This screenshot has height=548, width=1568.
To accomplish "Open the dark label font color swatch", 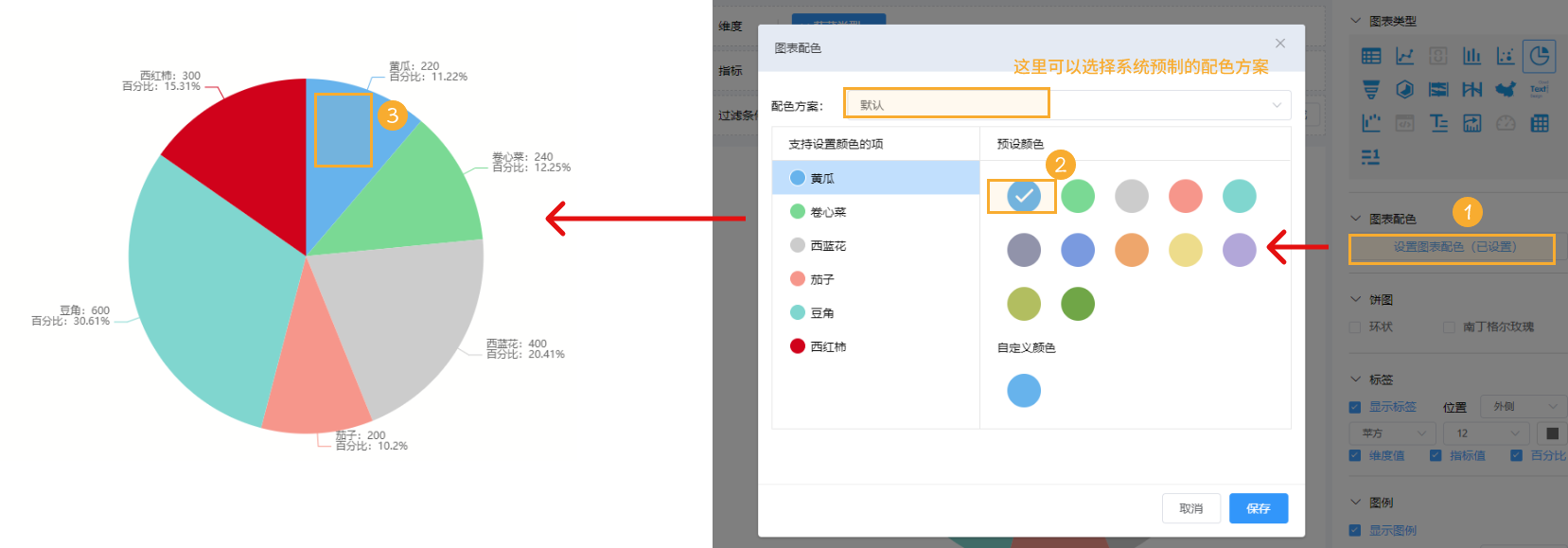I will coord(1552,433).
